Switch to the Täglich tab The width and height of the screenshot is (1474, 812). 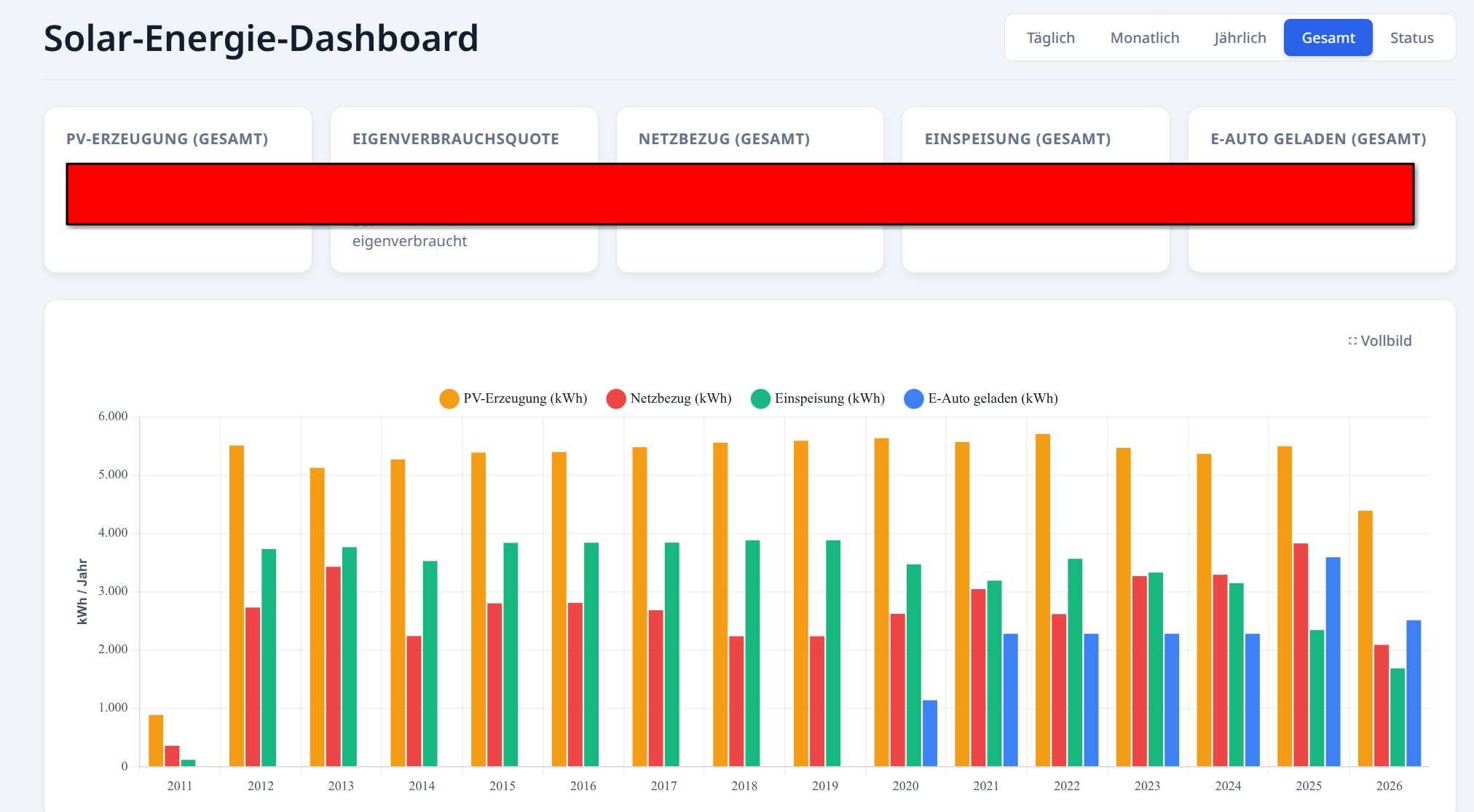click(x=1050, y=38)
